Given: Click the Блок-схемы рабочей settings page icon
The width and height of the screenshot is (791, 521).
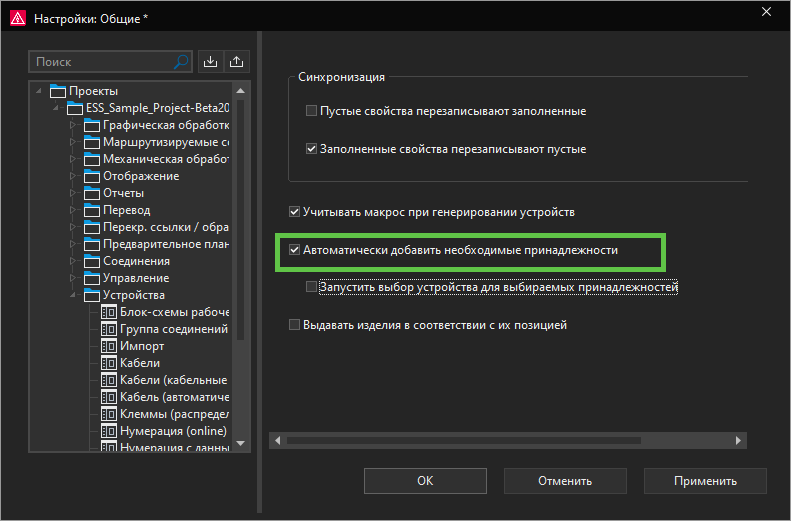Looking at the screenshot, I should 109,312.
